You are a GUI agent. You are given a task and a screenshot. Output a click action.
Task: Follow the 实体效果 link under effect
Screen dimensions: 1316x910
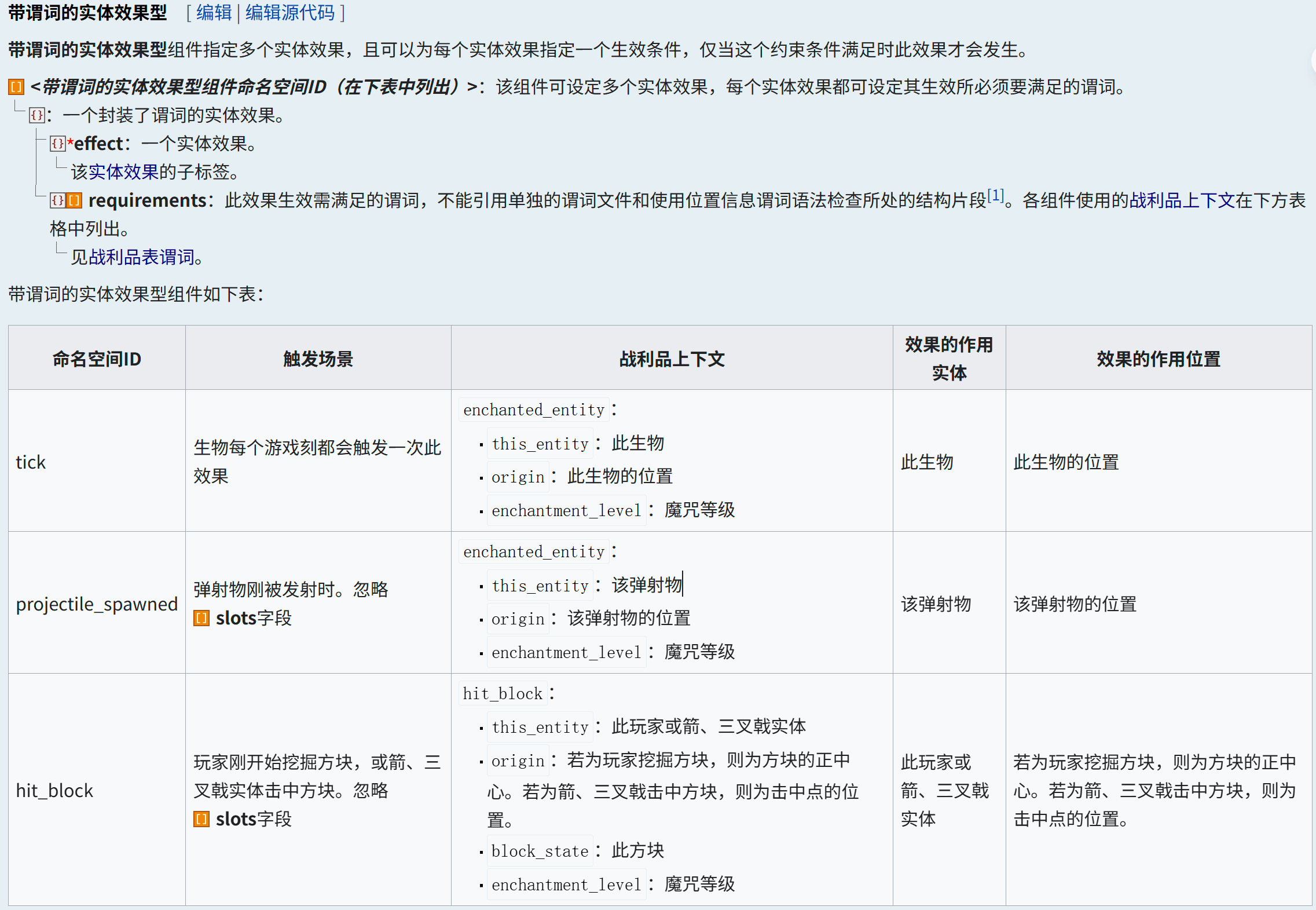123,172
